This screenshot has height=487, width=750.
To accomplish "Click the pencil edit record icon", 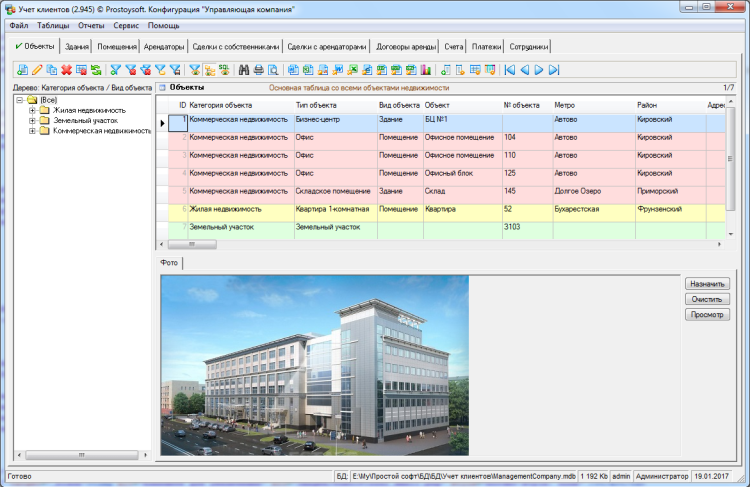I will (37, 70).
